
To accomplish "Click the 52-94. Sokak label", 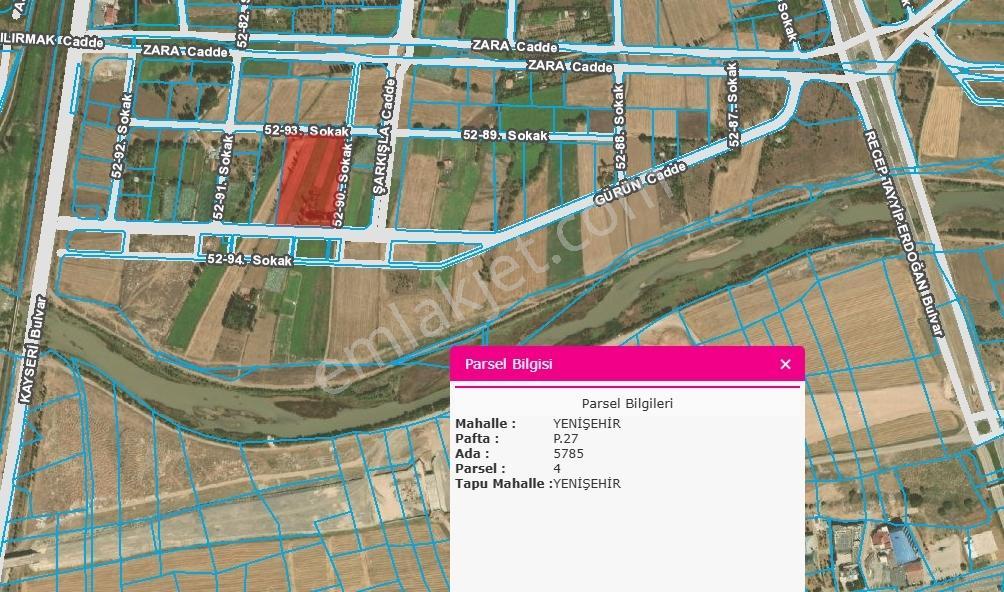I will click(x=250, y=260).
